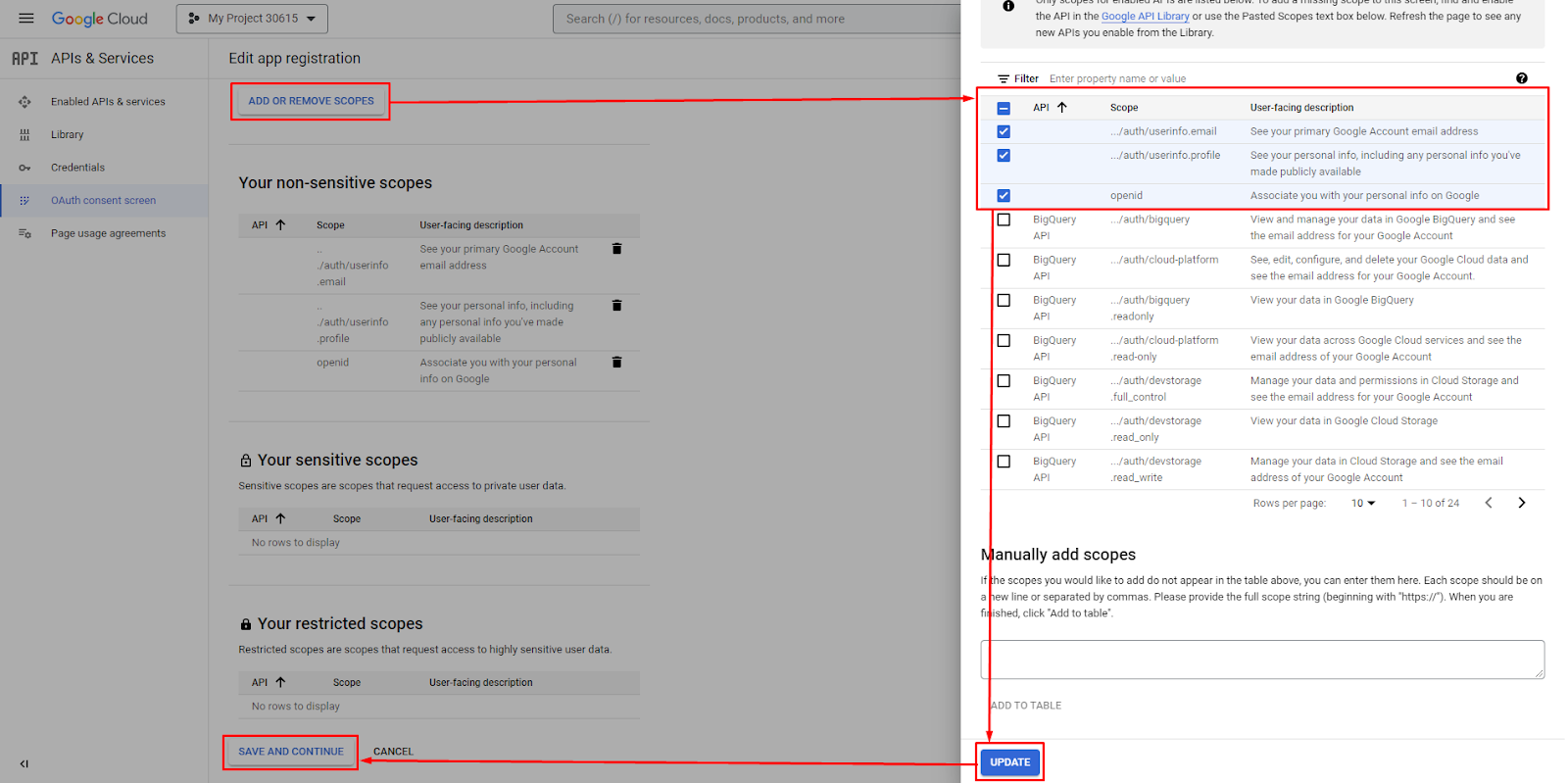
Task: Delete the userinfo.profile scope row
Action: tap(616, 306)
